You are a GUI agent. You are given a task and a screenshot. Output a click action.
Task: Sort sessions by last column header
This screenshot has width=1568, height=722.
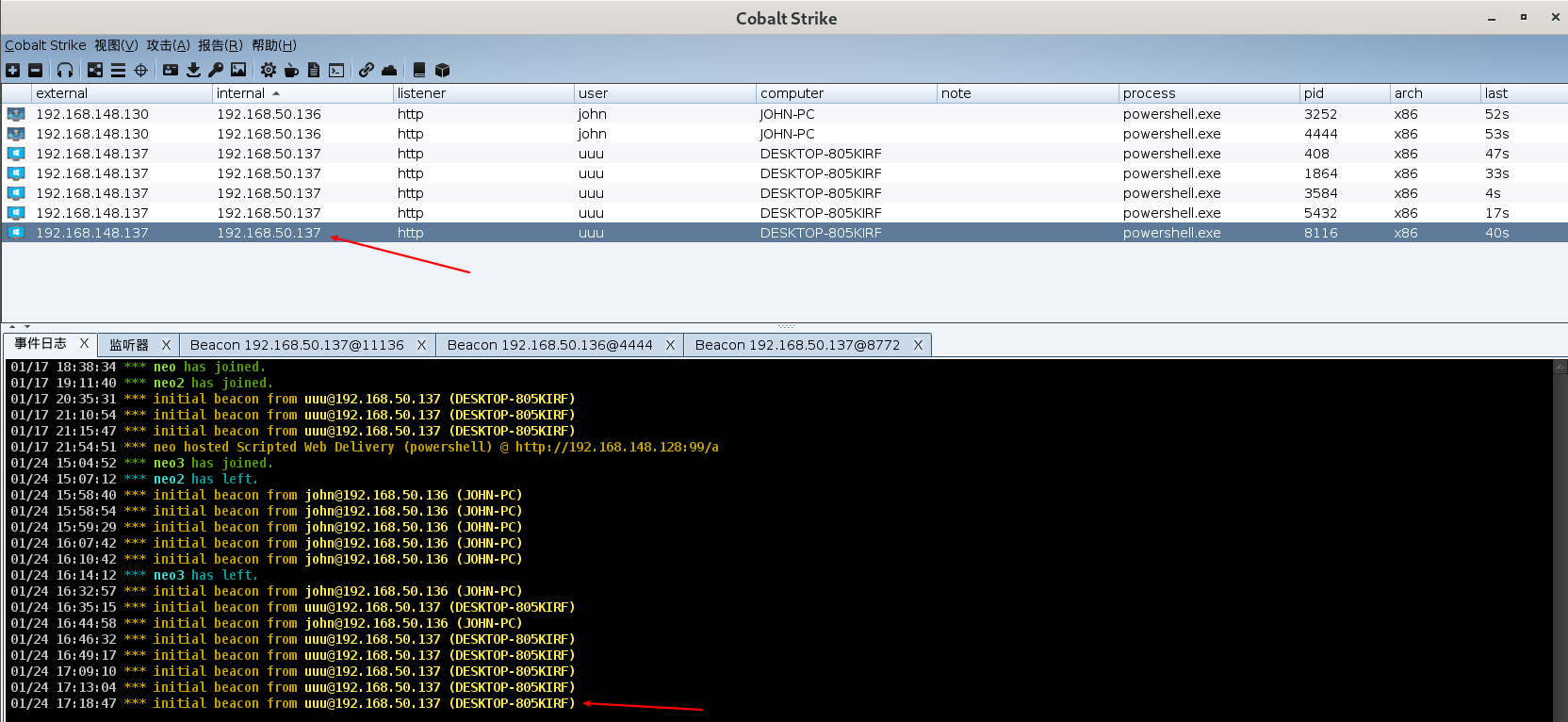pos(1525,93)
